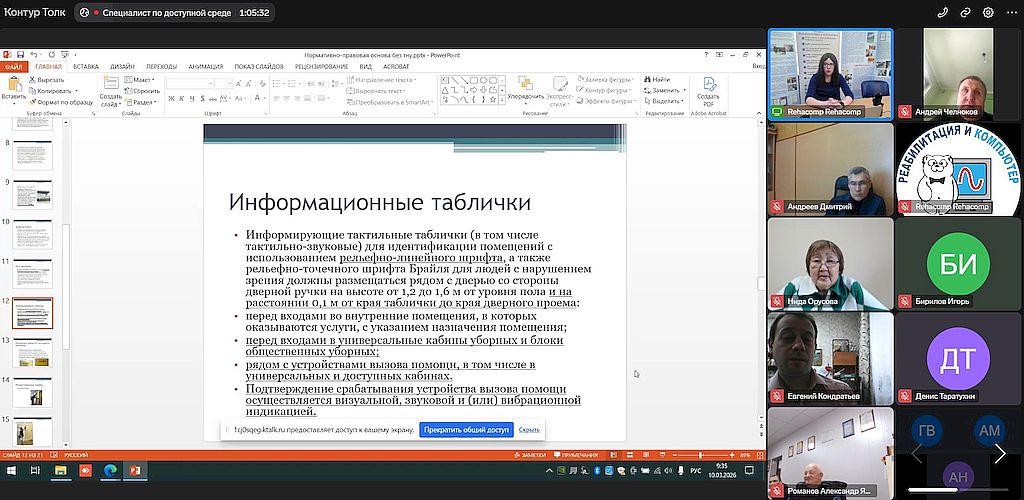Toggle the Заметки notes pane
Image resolution: width=1024 pixels, height=500 pixels.
tap(533, 454)
